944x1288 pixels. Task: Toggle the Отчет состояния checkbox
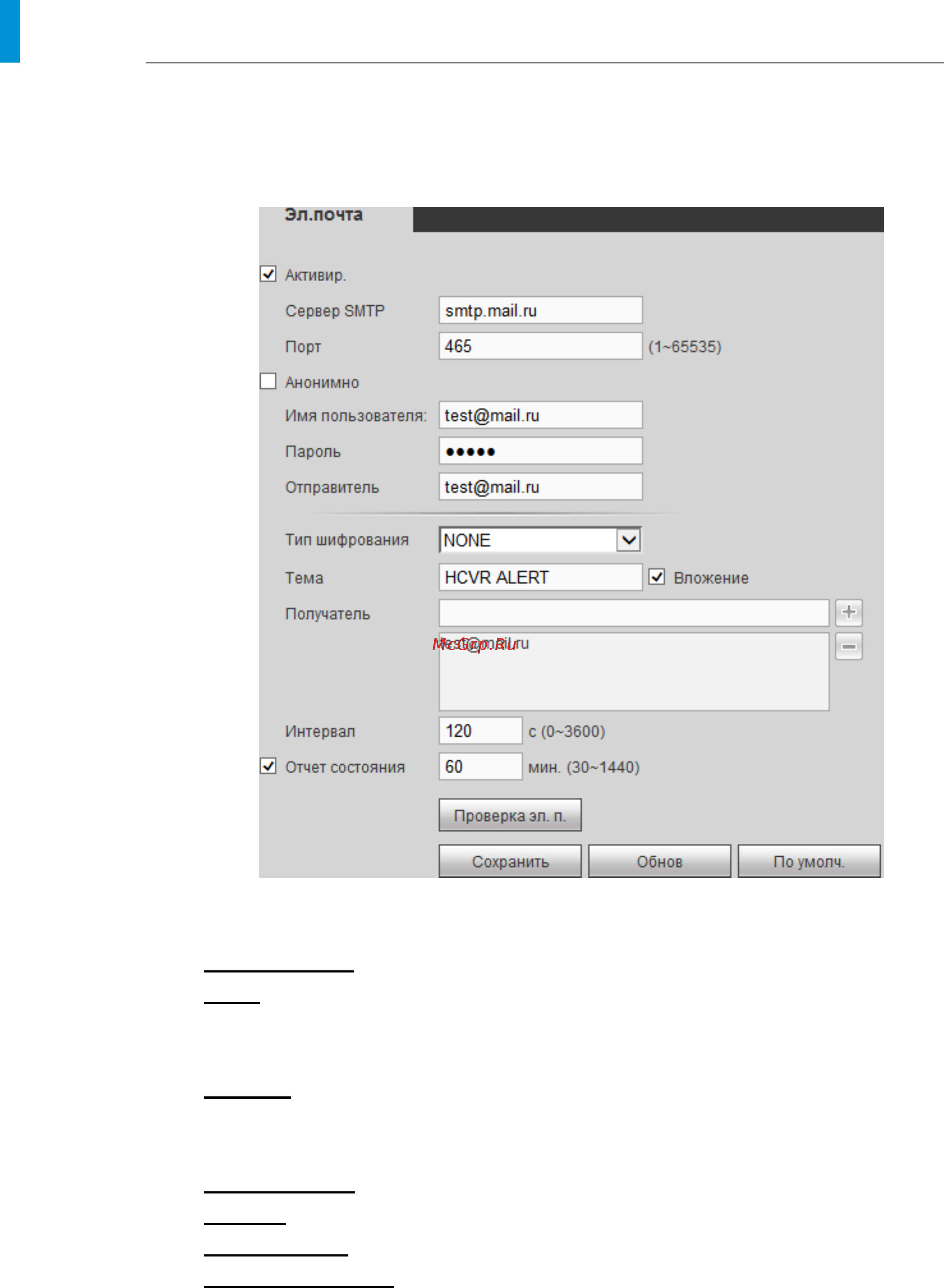coord(268,766)
